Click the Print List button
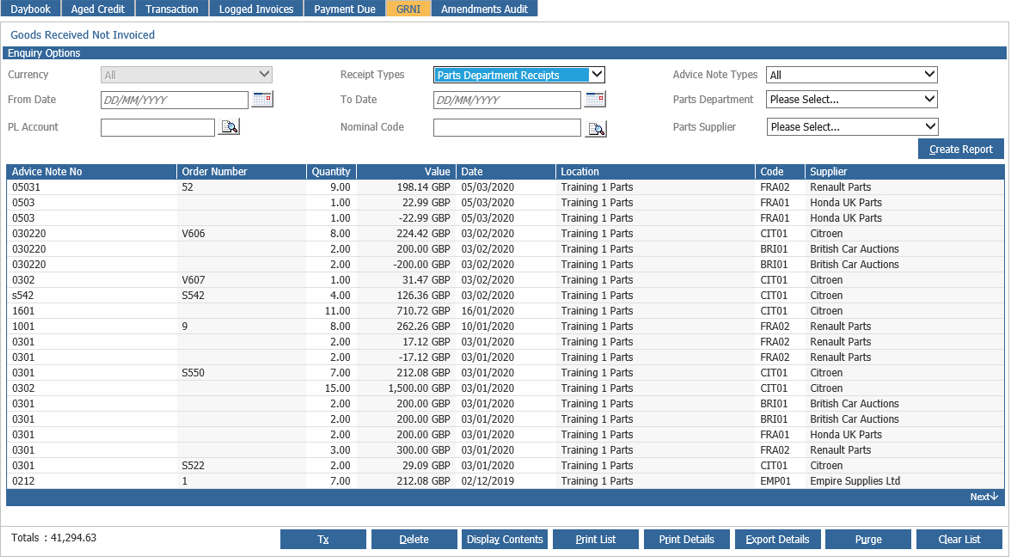Viewport: 1014px width, 559px height. [596, 539]
